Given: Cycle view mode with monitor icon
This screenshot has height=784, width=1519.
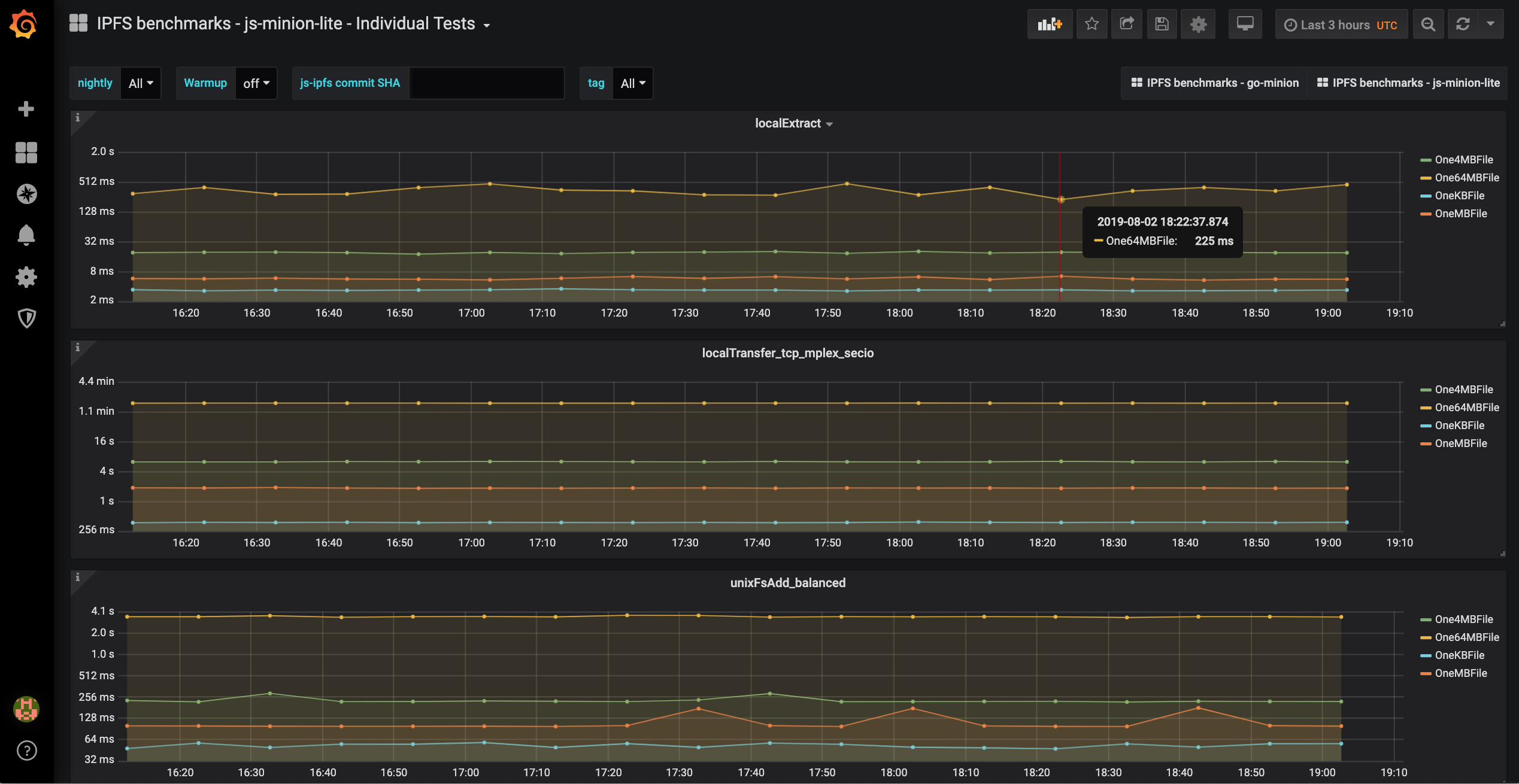Looking at the screenshot, I should point(1245,24).
